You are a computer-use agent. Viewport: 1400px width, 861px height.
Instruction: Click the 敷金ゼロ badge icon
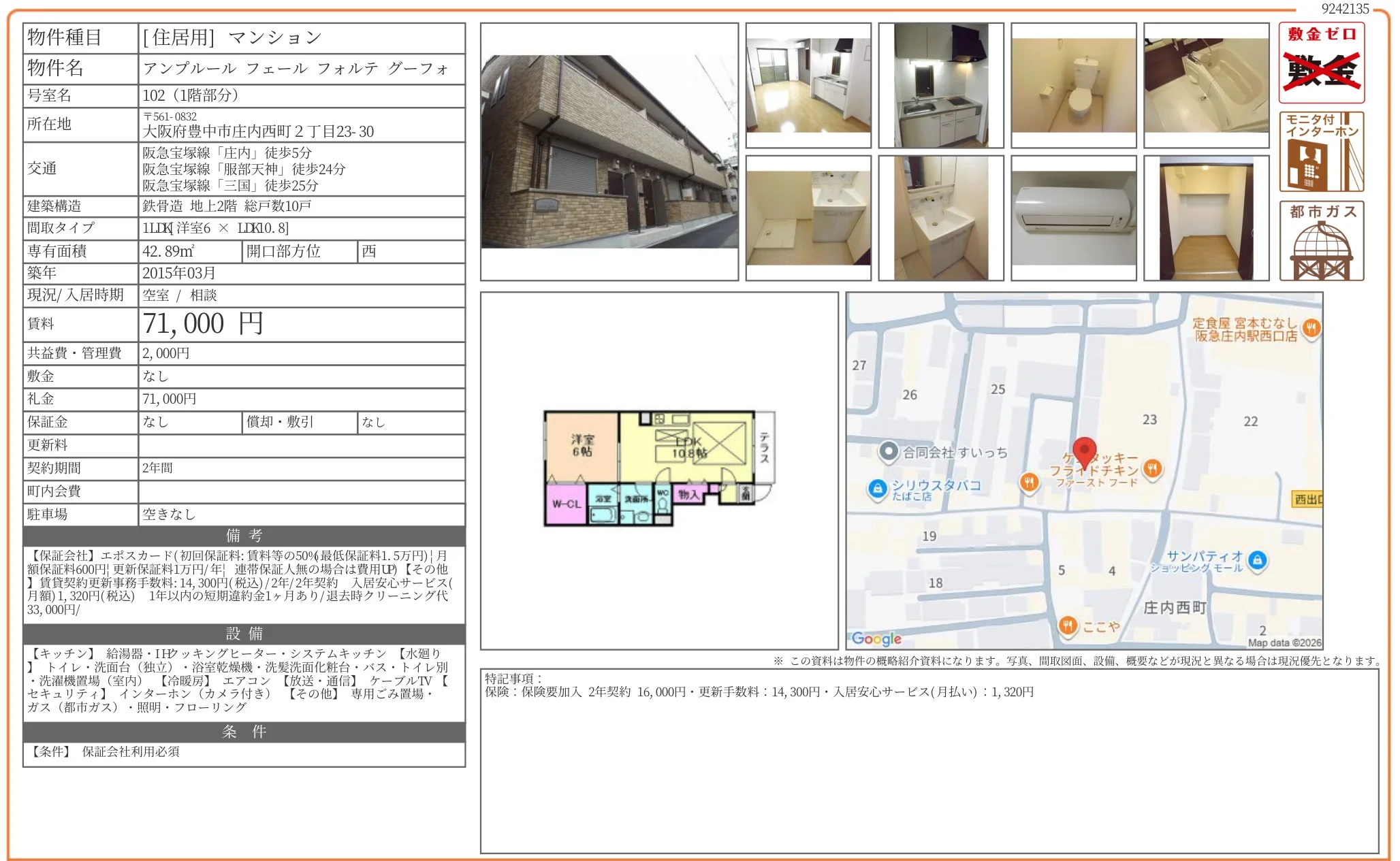tap(1321, 63)
